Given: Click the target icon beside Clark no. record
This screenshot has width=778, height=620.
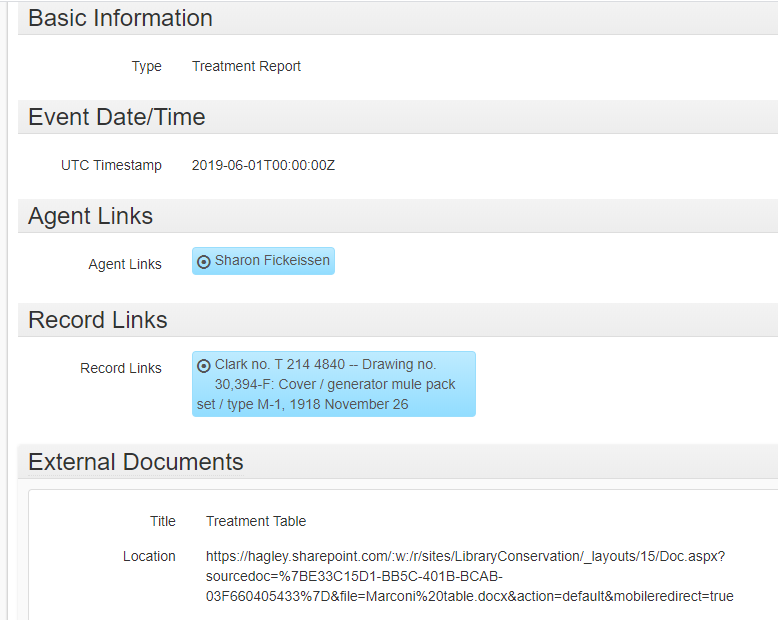Looking at the screenshot, I should pyautogui.click(x=203, y=366).
